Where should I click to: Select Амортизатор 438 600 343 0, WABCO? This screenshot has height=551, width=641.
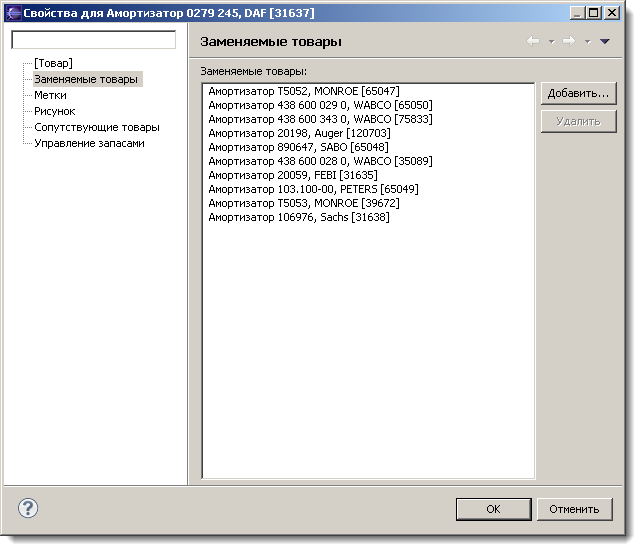tap(320, 119)
